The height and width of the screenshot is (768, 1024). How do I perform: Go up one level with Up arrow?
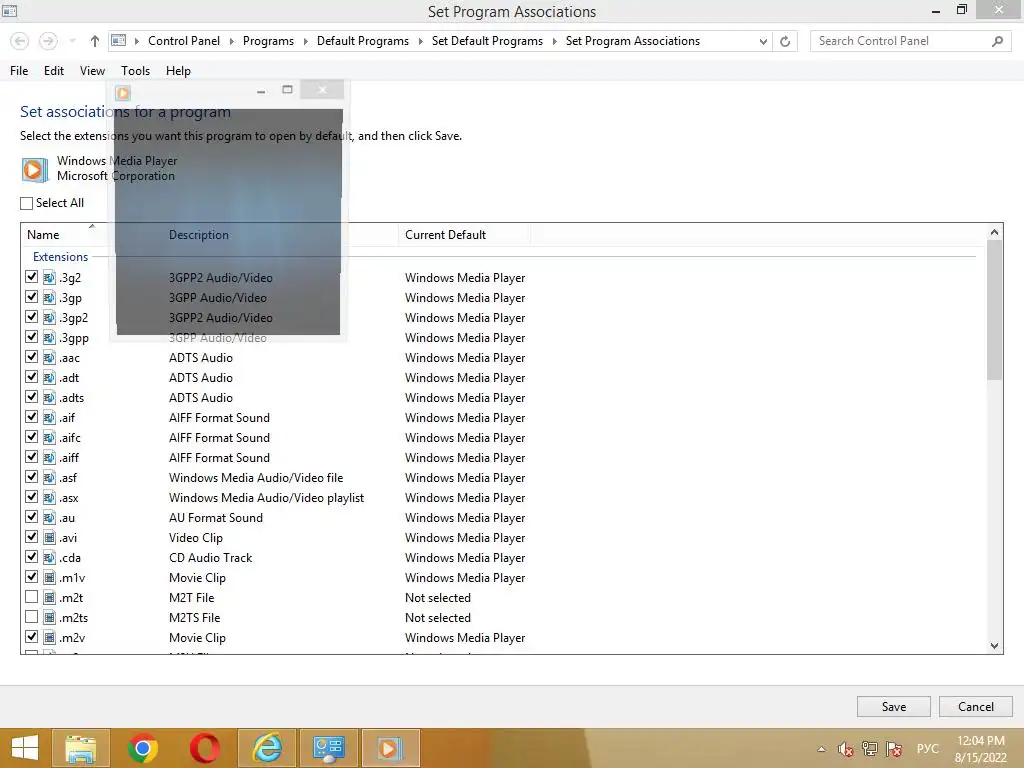[95, 41]
